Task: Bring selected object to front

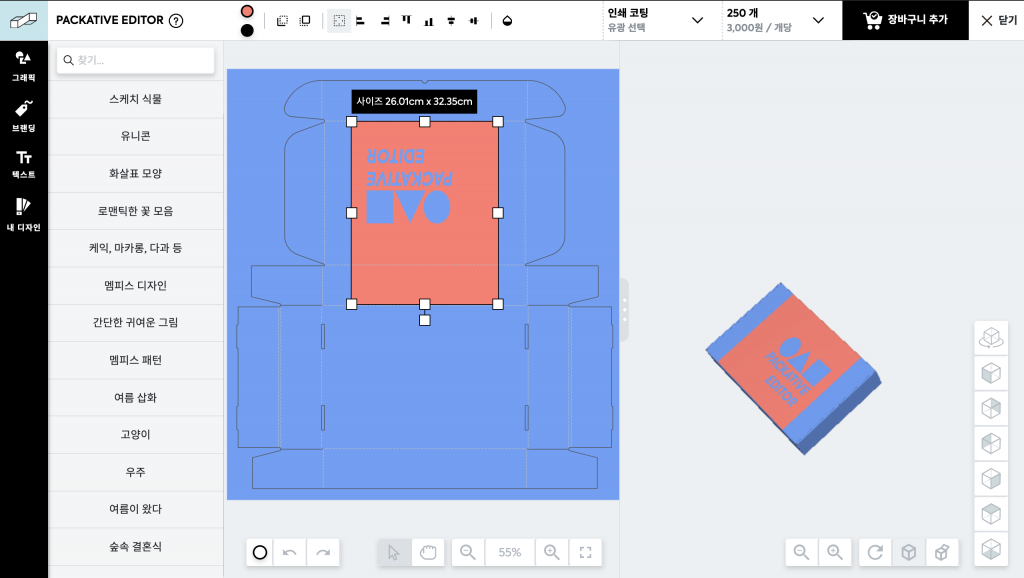Action: [x=305, y=21]
